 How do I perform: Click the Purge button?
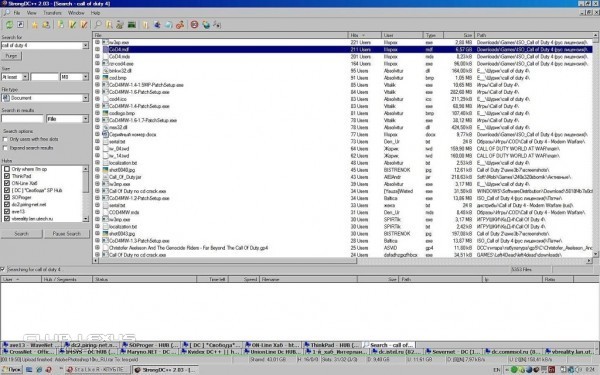click(11, 56)
